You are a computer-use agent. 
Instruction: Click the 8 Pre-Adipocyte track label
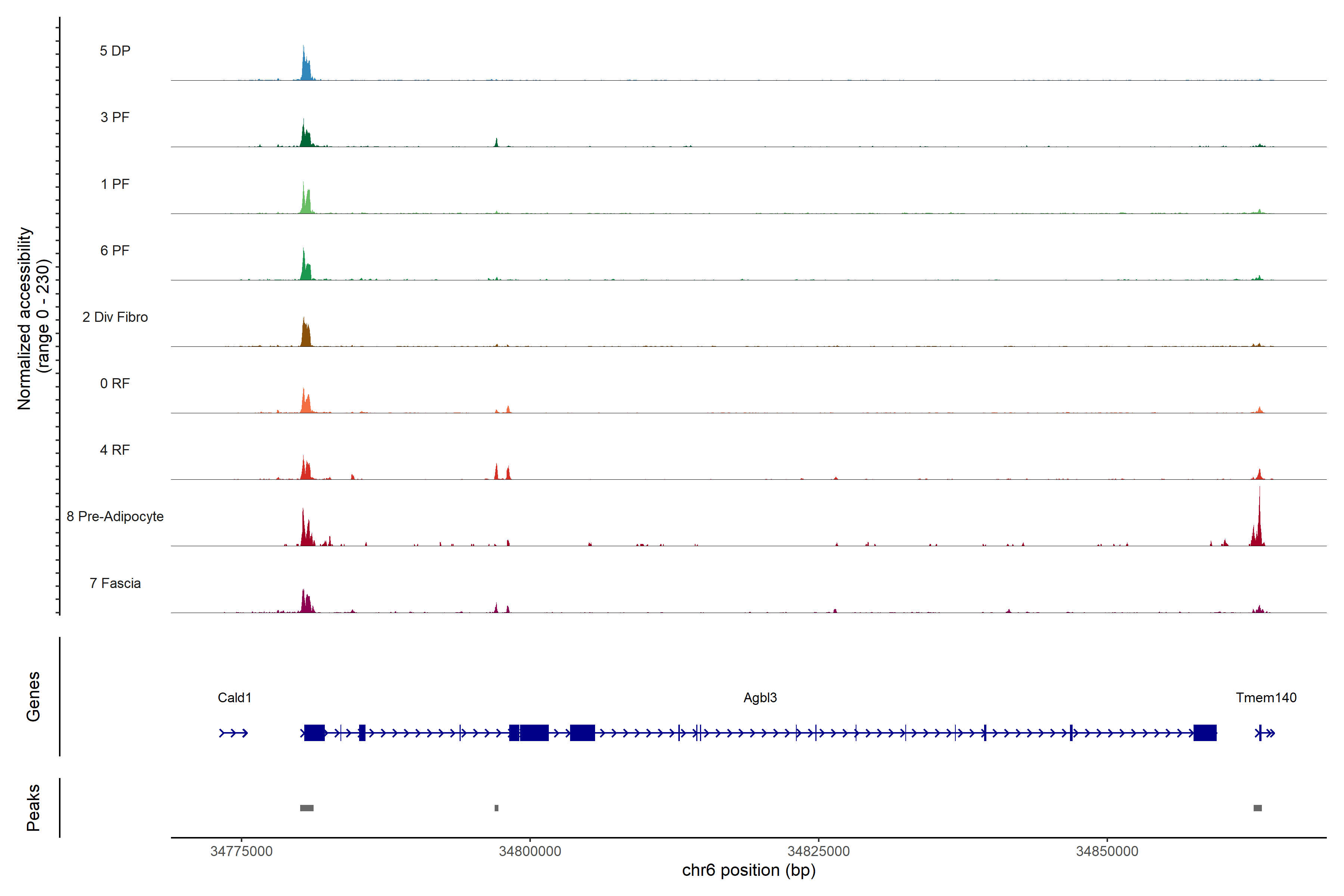115,517
